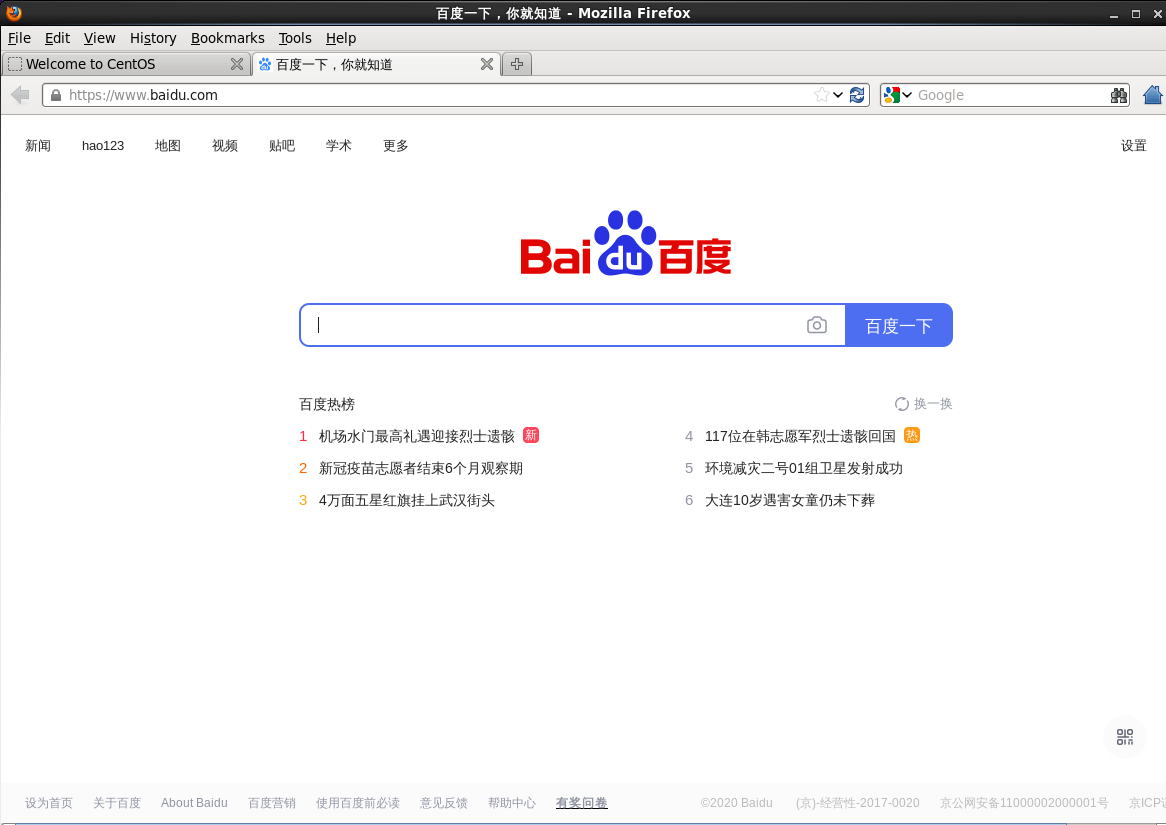Click the lock icon in URL bar
This screenshot has width=1166, height=825.
pos(56,95)
